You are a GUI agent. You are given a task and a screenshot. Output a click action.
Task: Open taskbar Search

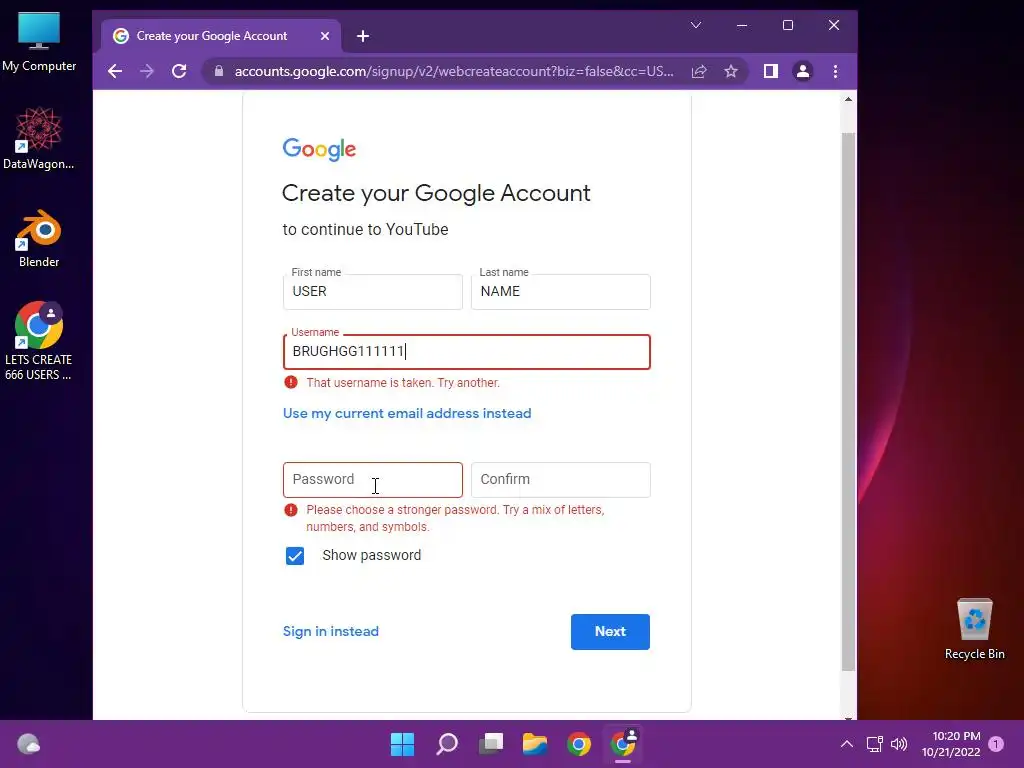click(x=447, y=744)
